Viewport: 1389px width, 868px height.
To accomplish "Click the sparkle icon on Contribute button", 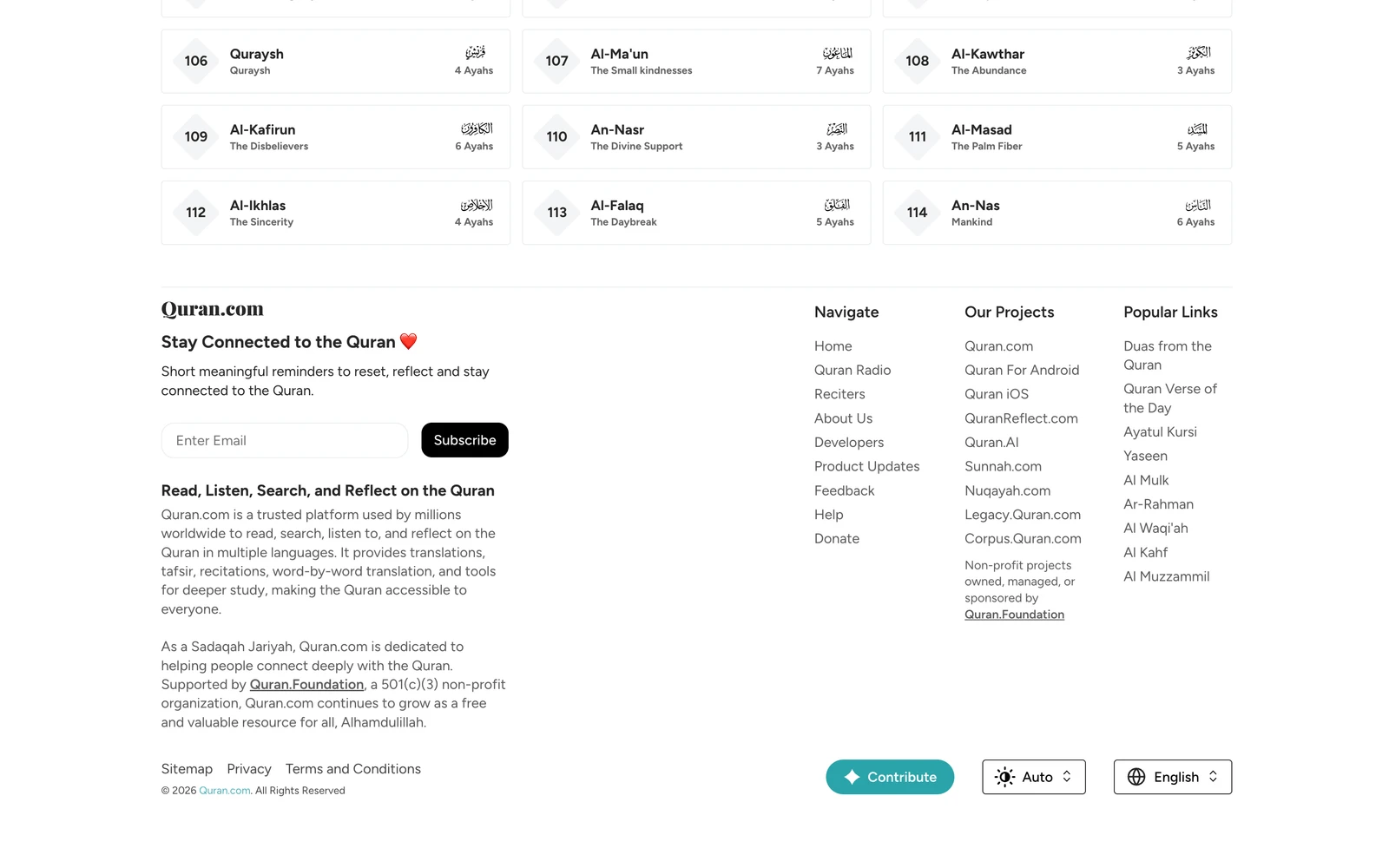I will tap(852, 777).
